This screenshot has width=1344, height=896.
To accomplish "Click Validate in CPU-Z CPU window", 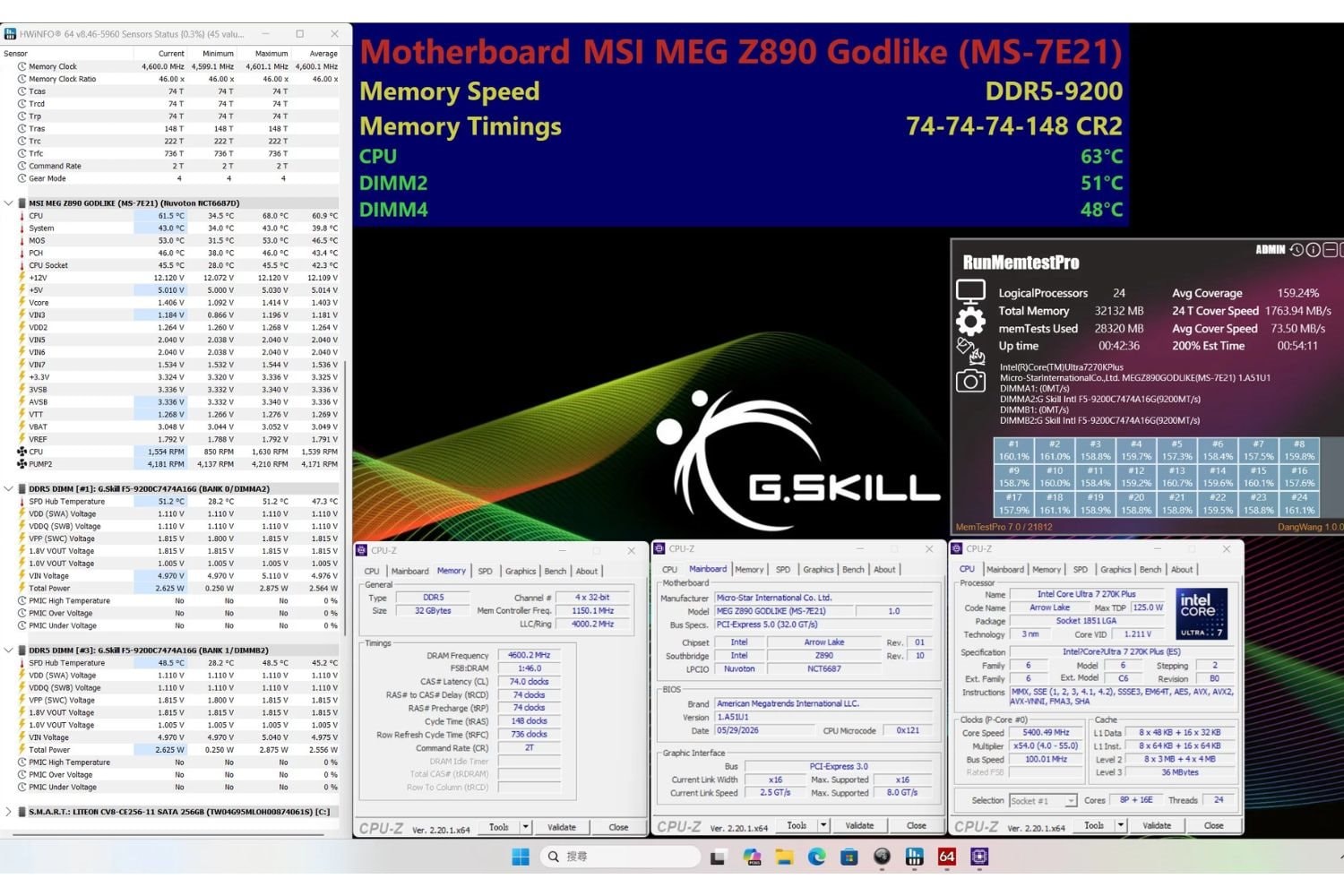I will (1157, 825).
